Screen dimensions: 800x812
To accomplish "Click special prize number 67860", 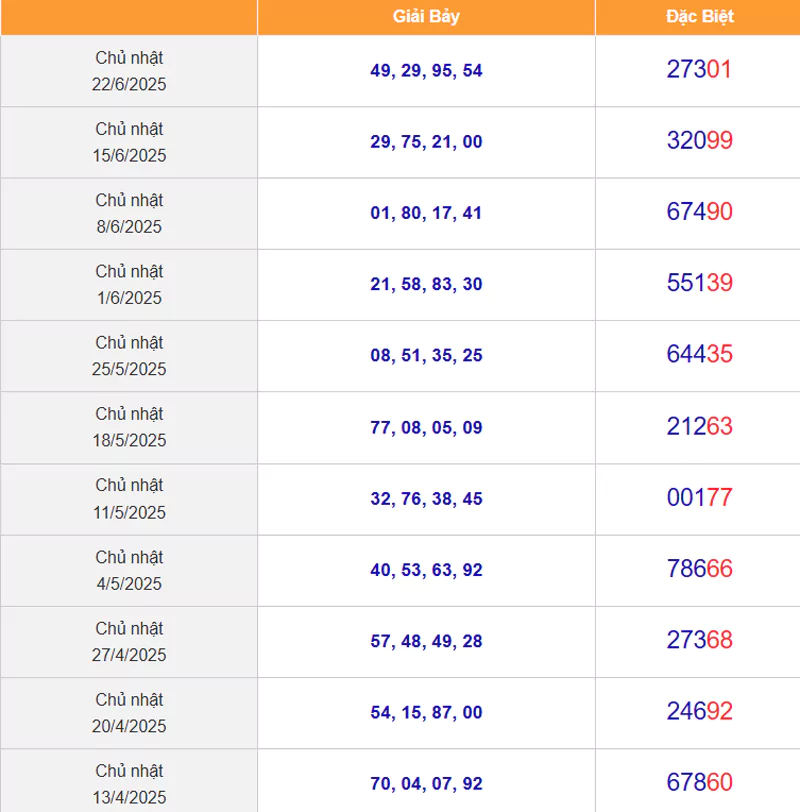I will [700, 782].
